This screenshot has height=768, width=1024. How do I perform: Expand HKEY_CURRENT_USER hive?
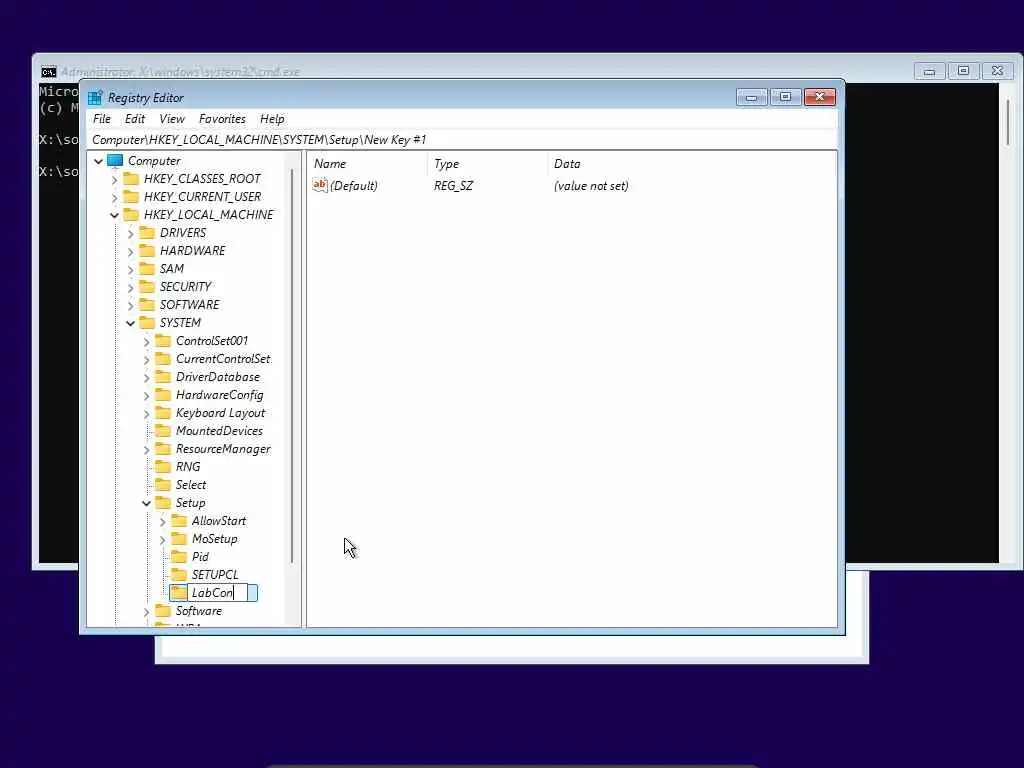115,197
